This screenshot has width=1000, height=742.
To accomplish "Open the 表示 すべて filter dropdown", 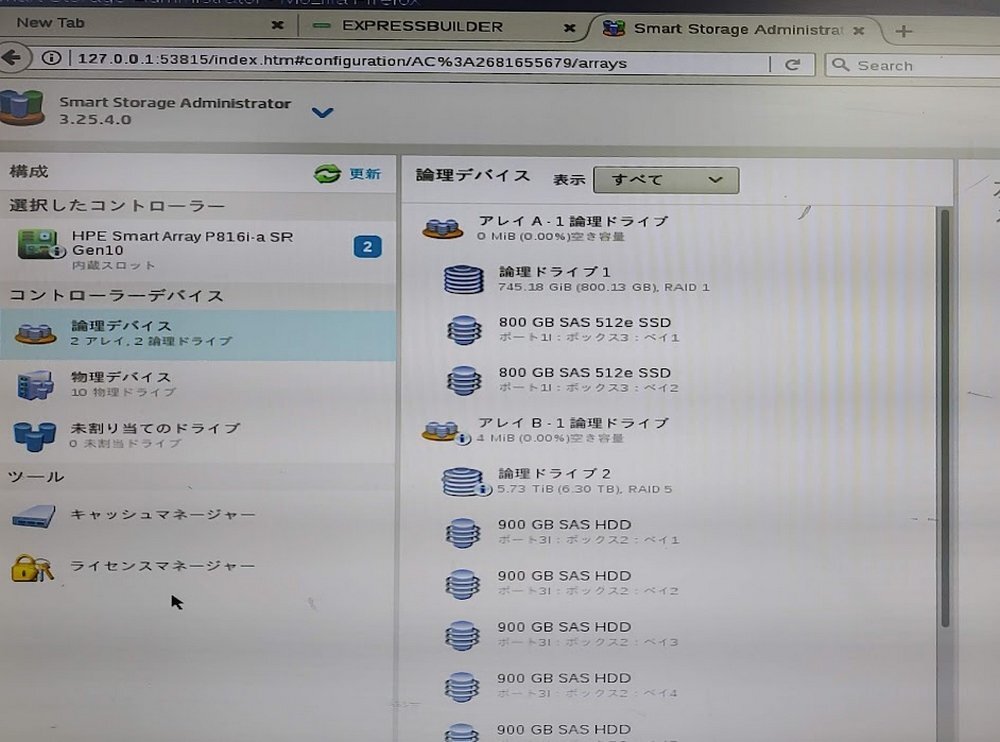I will click(666, 180).
